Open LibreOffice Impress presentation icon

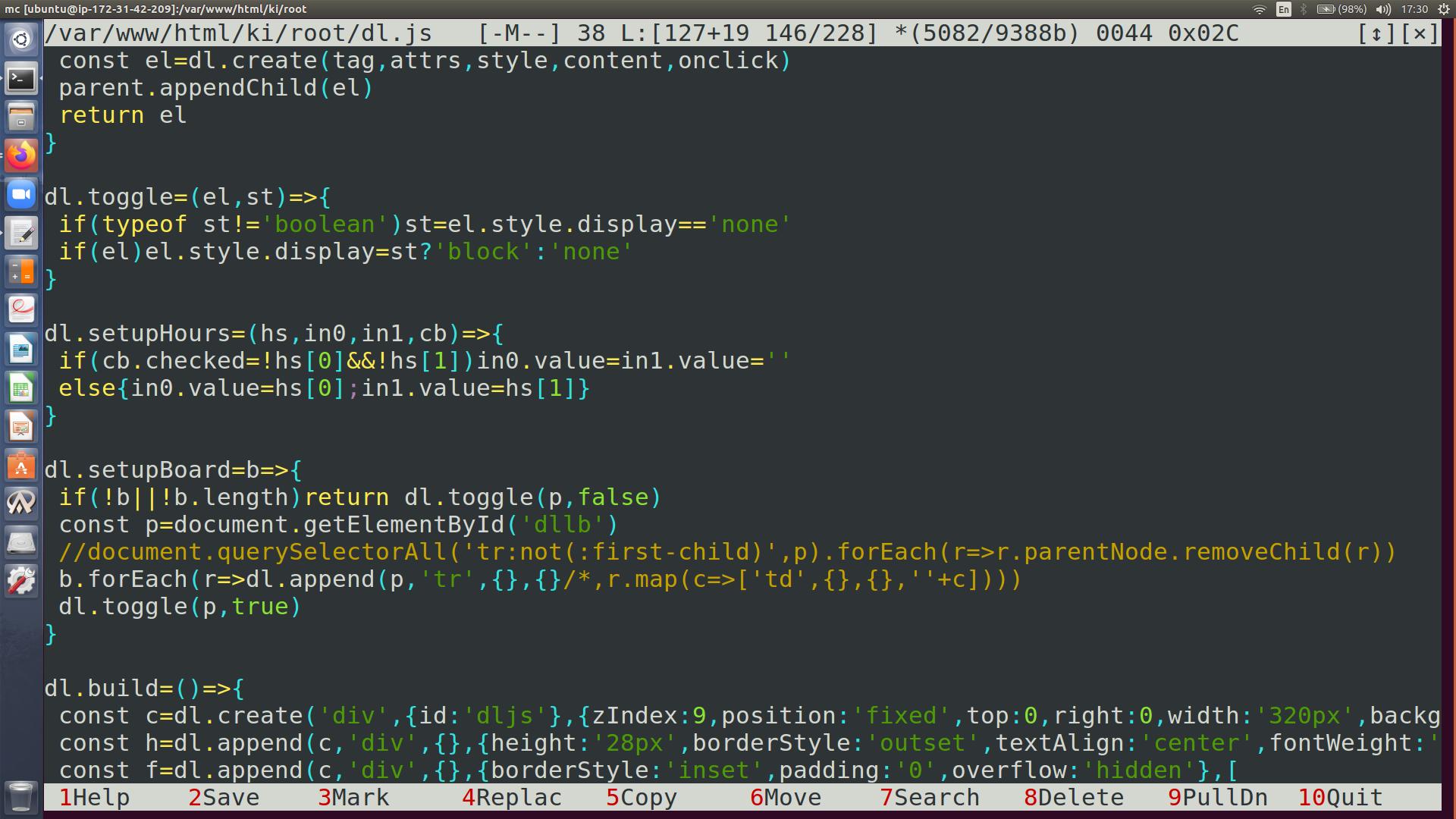coord(21,427)
